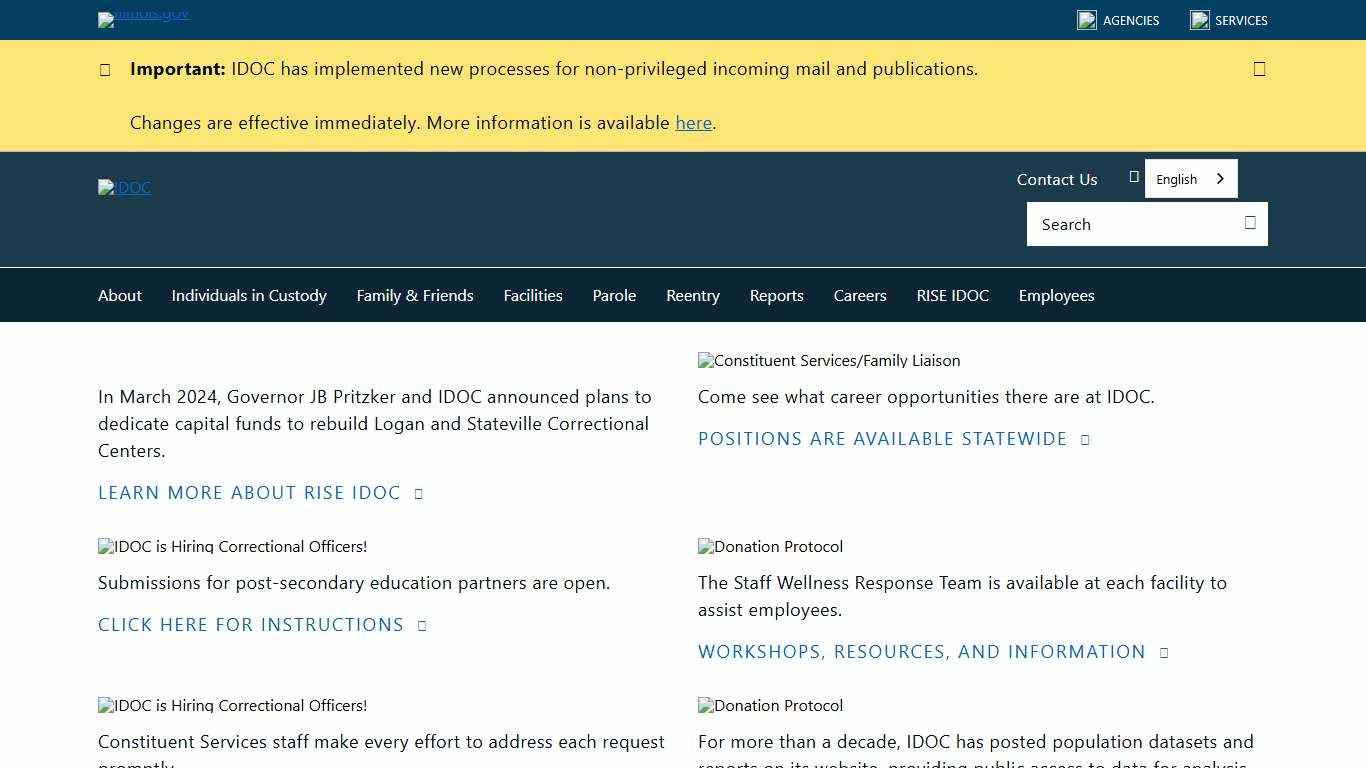The height and width of the screenshot is (768, 1366).
Task: Dismiss the yellow important alert banner
Action: click(x=1259, y=69)
